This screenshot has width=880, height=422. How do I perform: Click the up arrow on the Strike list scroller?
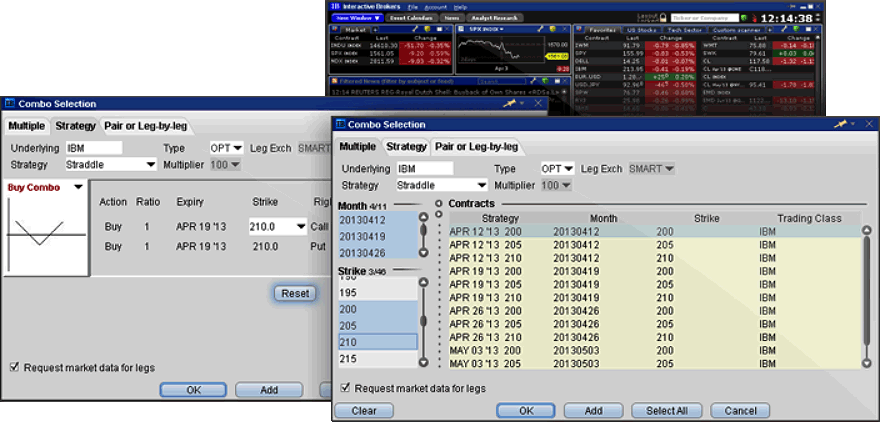point(424,282)
